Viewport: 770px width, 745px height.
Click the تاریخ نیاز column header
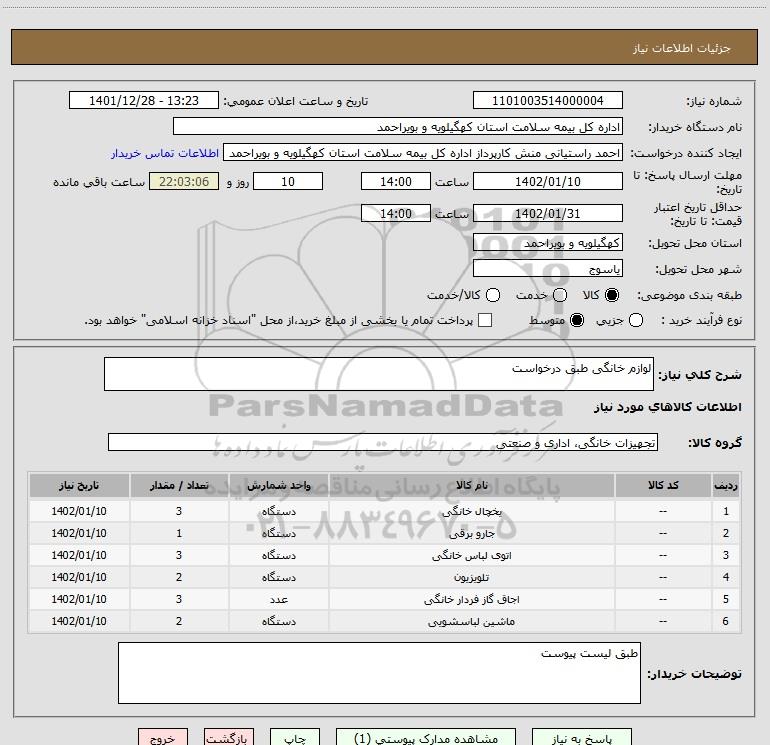click(x=79, y=485)
